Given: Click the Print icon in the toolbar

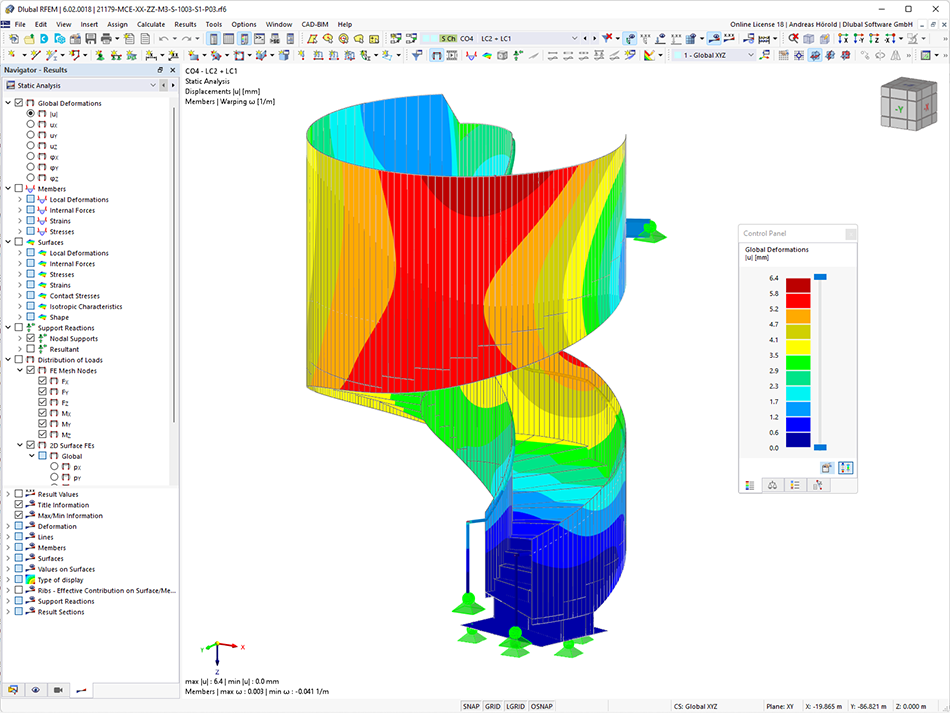Looking at the screenshot, I should (x=106, y=39).
